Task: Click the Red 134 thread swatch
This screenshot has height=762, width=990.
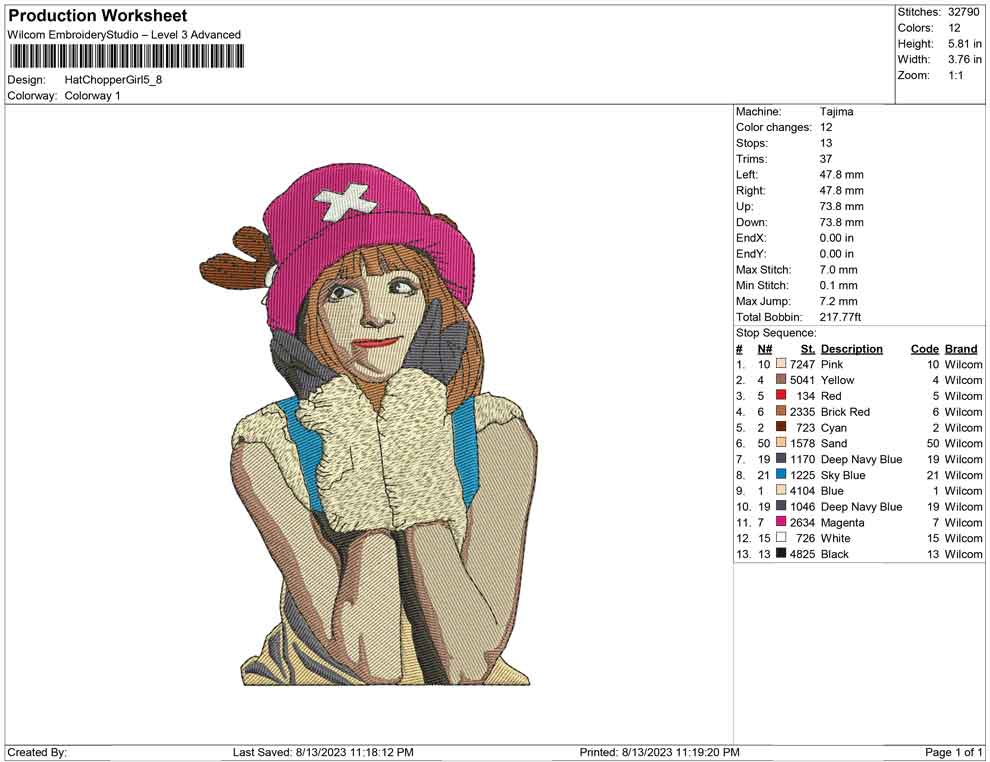Action: [x=781, y=395]
